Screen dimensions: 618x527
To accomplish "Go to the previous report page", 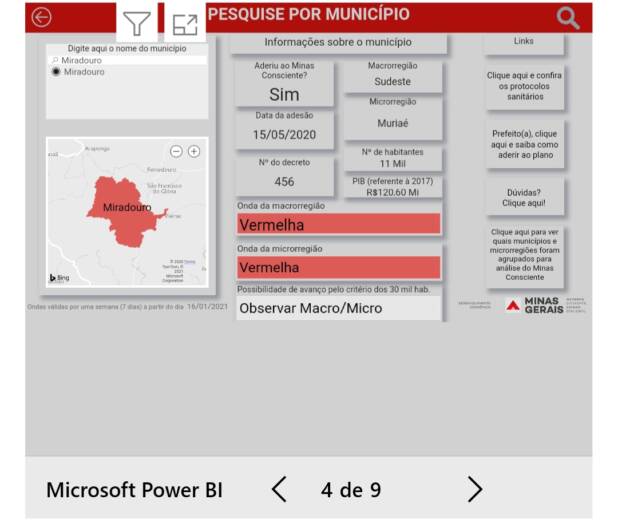I will (x=279, y=489).
